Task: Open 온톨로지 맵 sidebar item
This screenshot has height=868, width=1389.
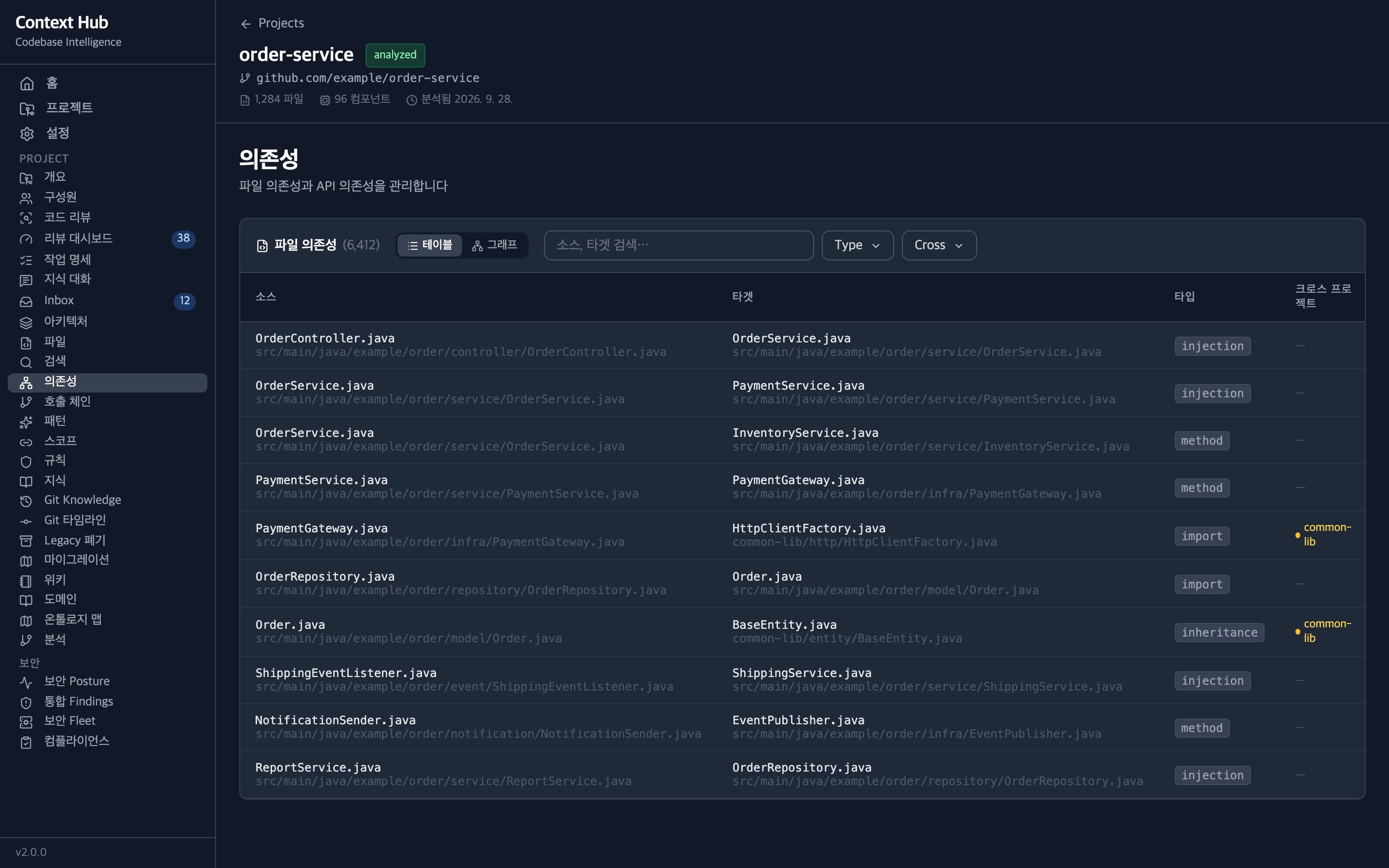Action: 108,620
